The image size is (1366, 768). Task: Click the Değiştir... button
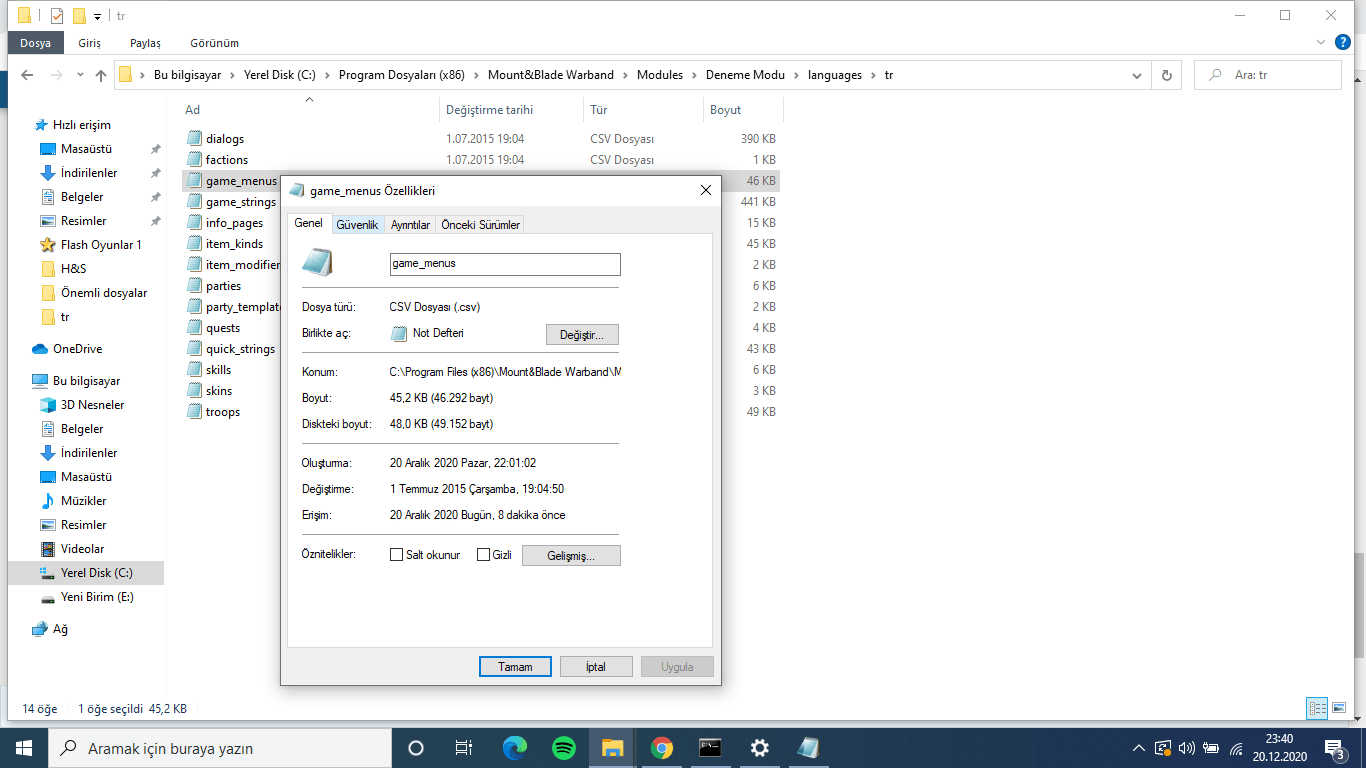582,334
